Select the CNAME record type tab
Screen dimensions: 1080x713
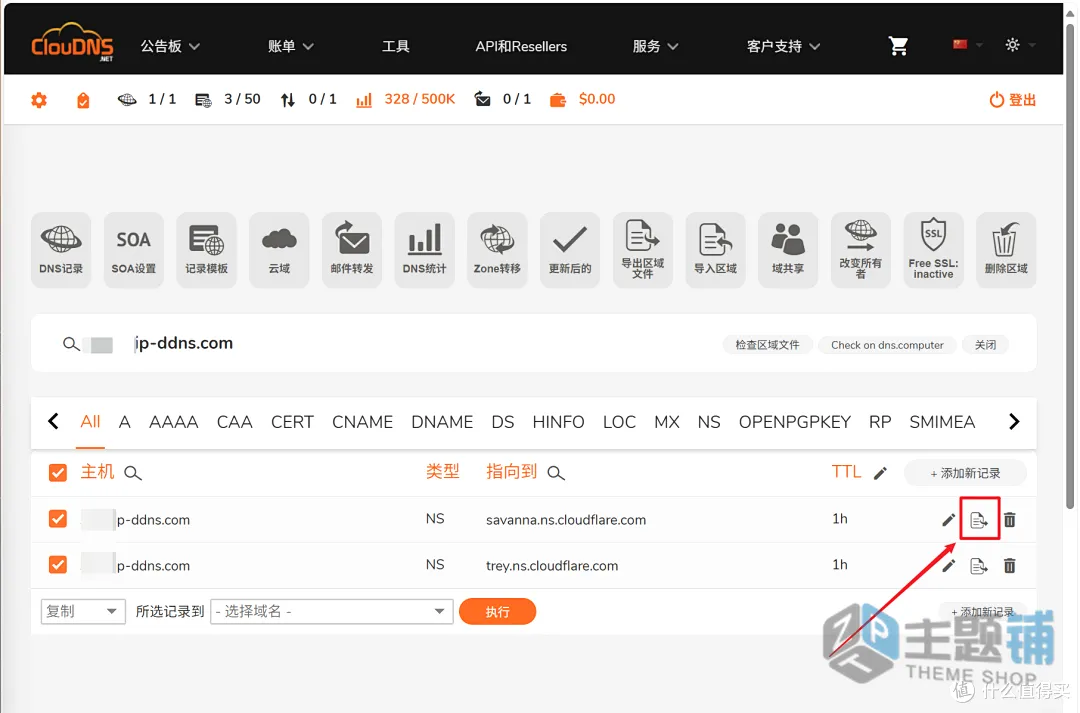362,422
